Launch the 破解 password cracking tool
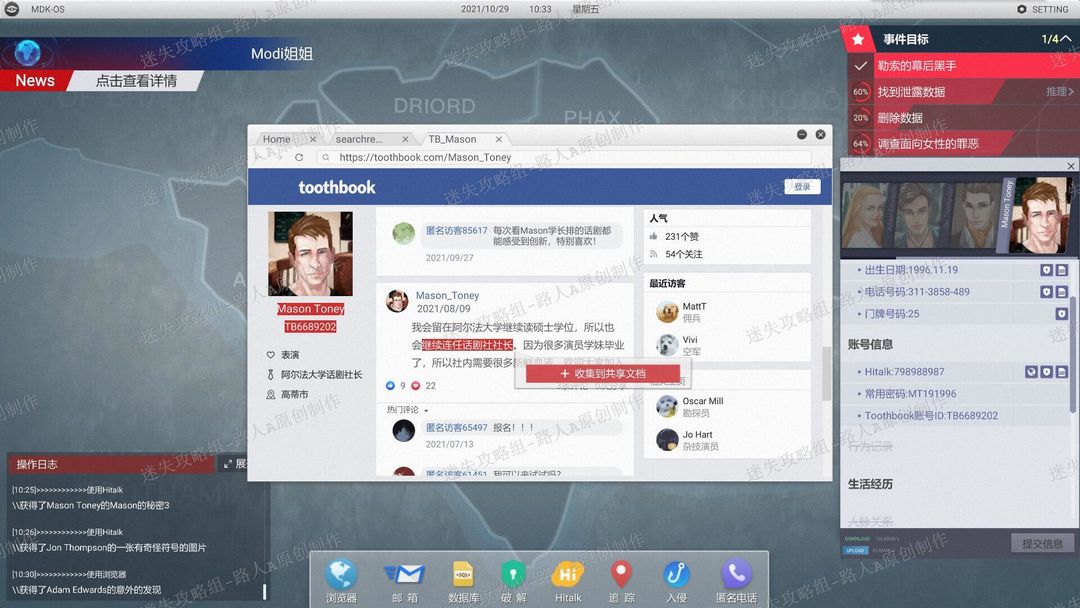This screenshot has width=1080, height=608. [515, 581]
